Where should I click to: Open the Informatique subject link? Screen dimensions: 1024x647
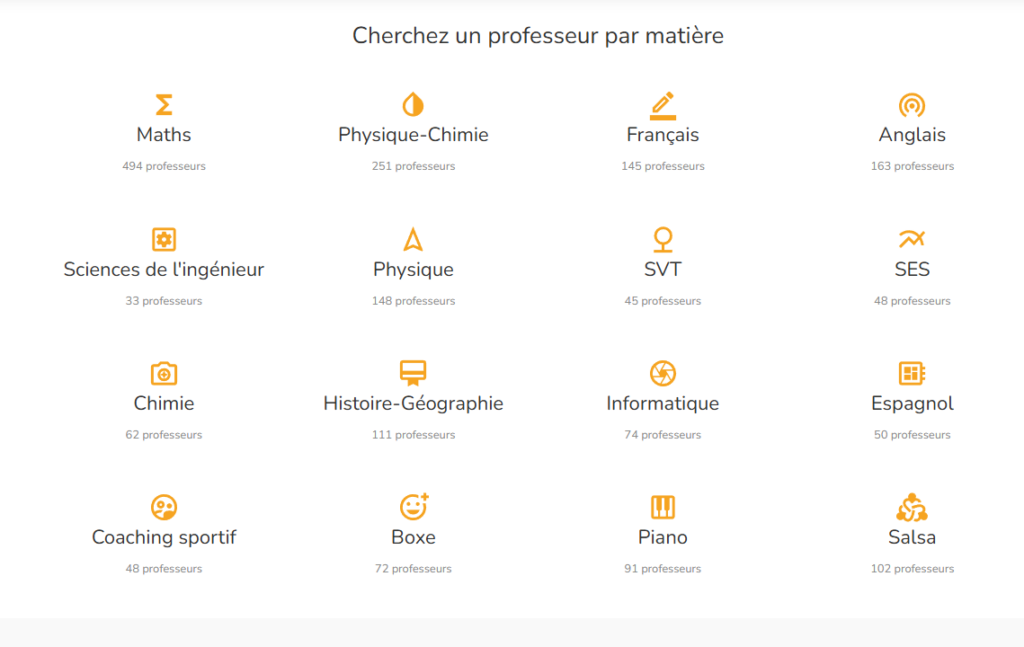(663, 403)
